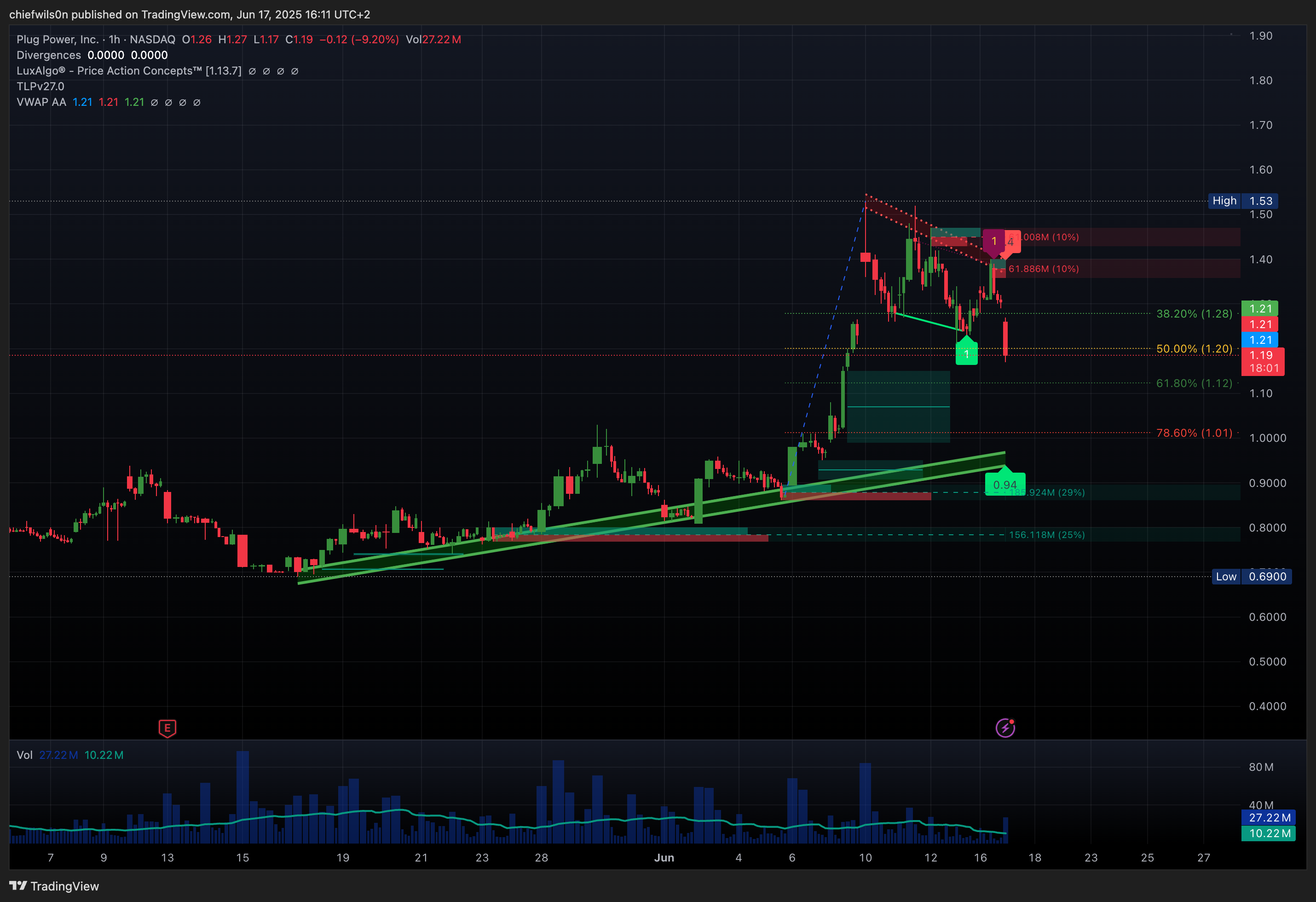The image size is (1316, 902).
Task: Click the teal 10.22 M volume MA label
Action: pos(1269,833)
